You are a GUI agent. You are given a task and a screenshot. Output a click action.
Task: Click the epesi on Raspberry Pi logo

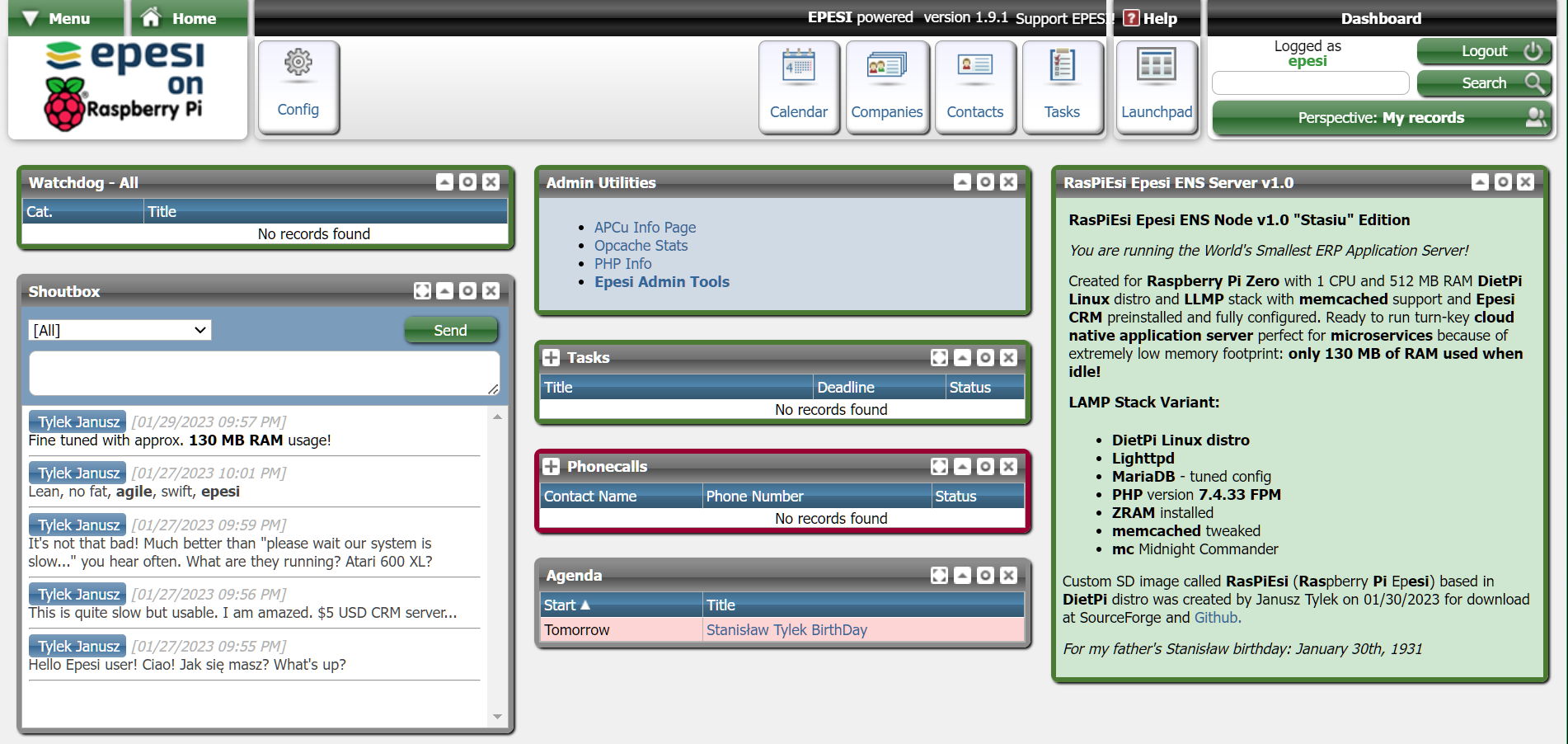point(125,86)
